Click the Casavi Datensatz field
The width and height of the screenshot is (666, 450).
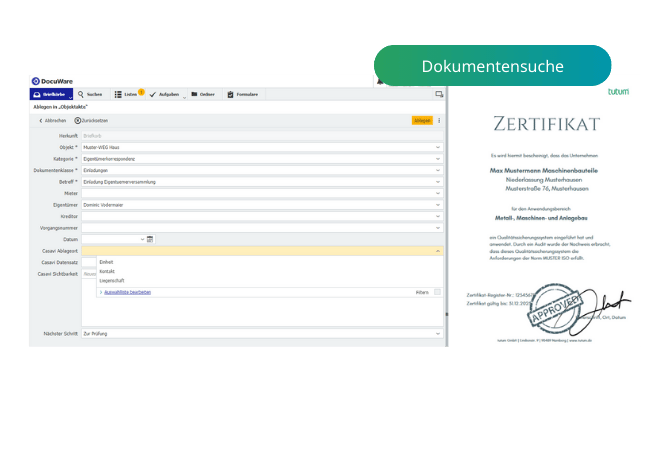point(89,263)
